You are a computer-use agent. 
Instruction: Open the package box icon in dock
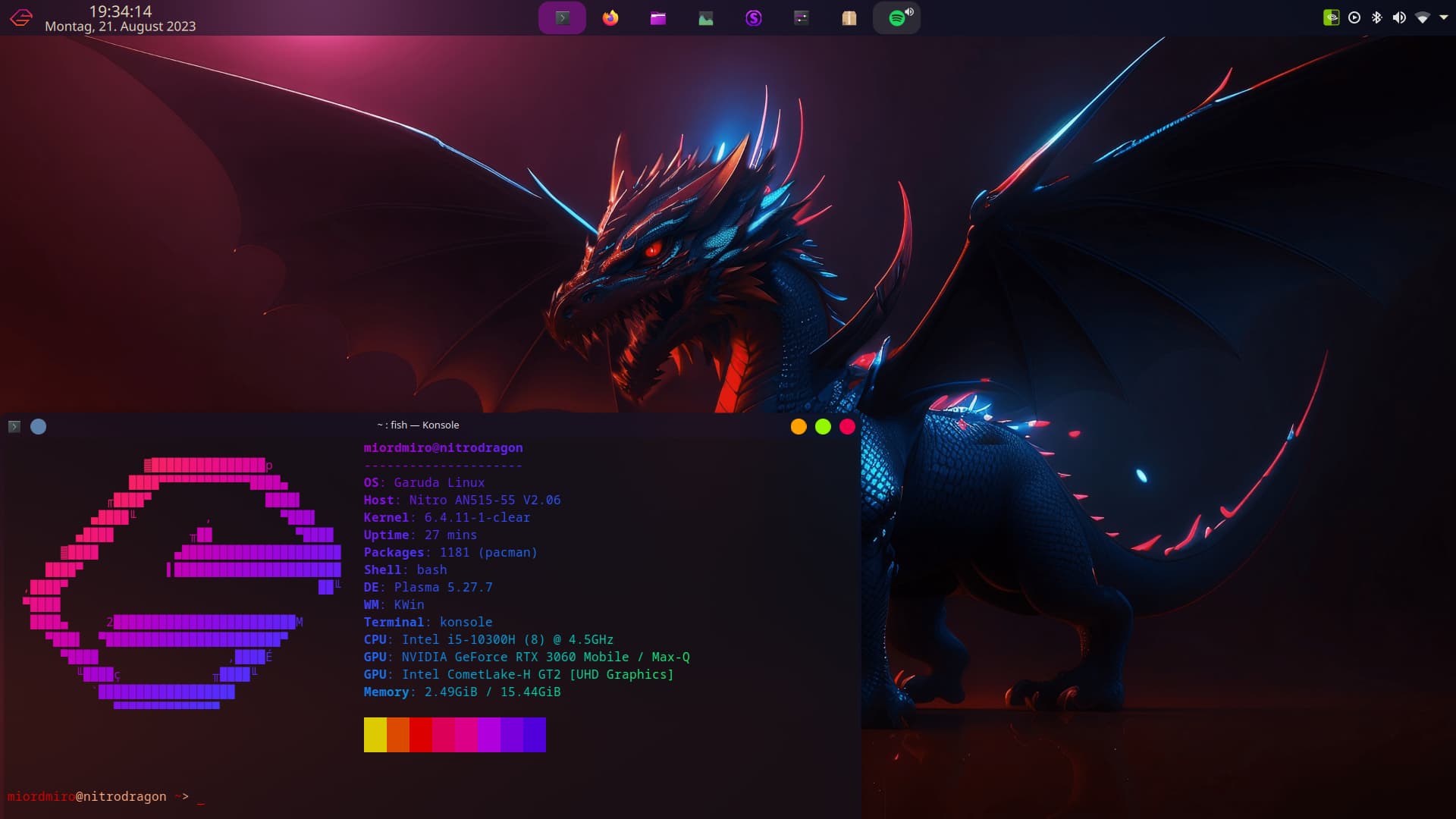click(x=849, y=17)
